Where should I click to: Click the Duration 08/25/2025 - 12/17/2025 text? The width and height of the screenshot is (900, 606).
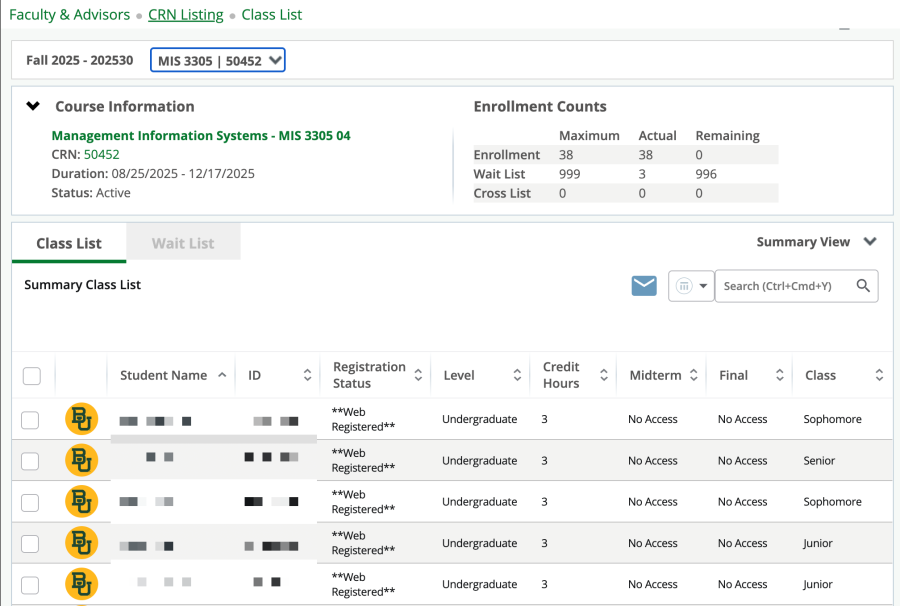point(153,173)
